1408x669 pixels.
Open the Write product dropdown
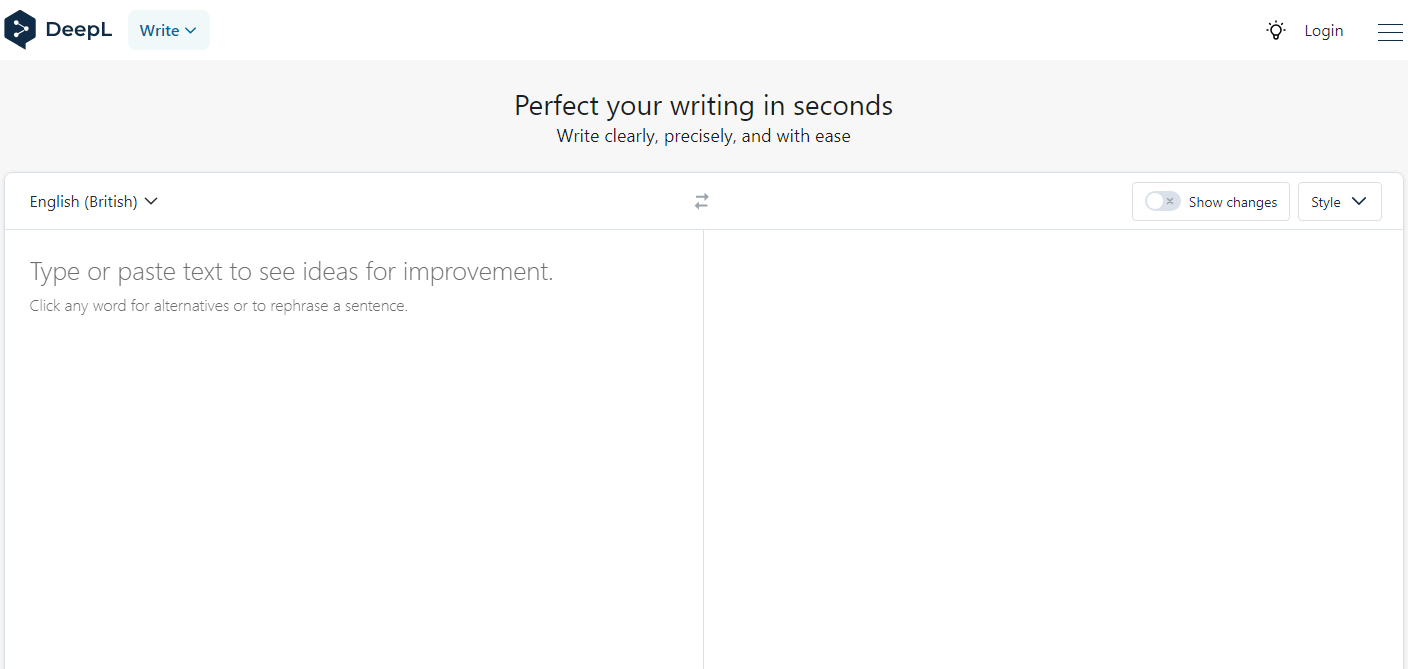pyautogui.click(x=168, y=30)
